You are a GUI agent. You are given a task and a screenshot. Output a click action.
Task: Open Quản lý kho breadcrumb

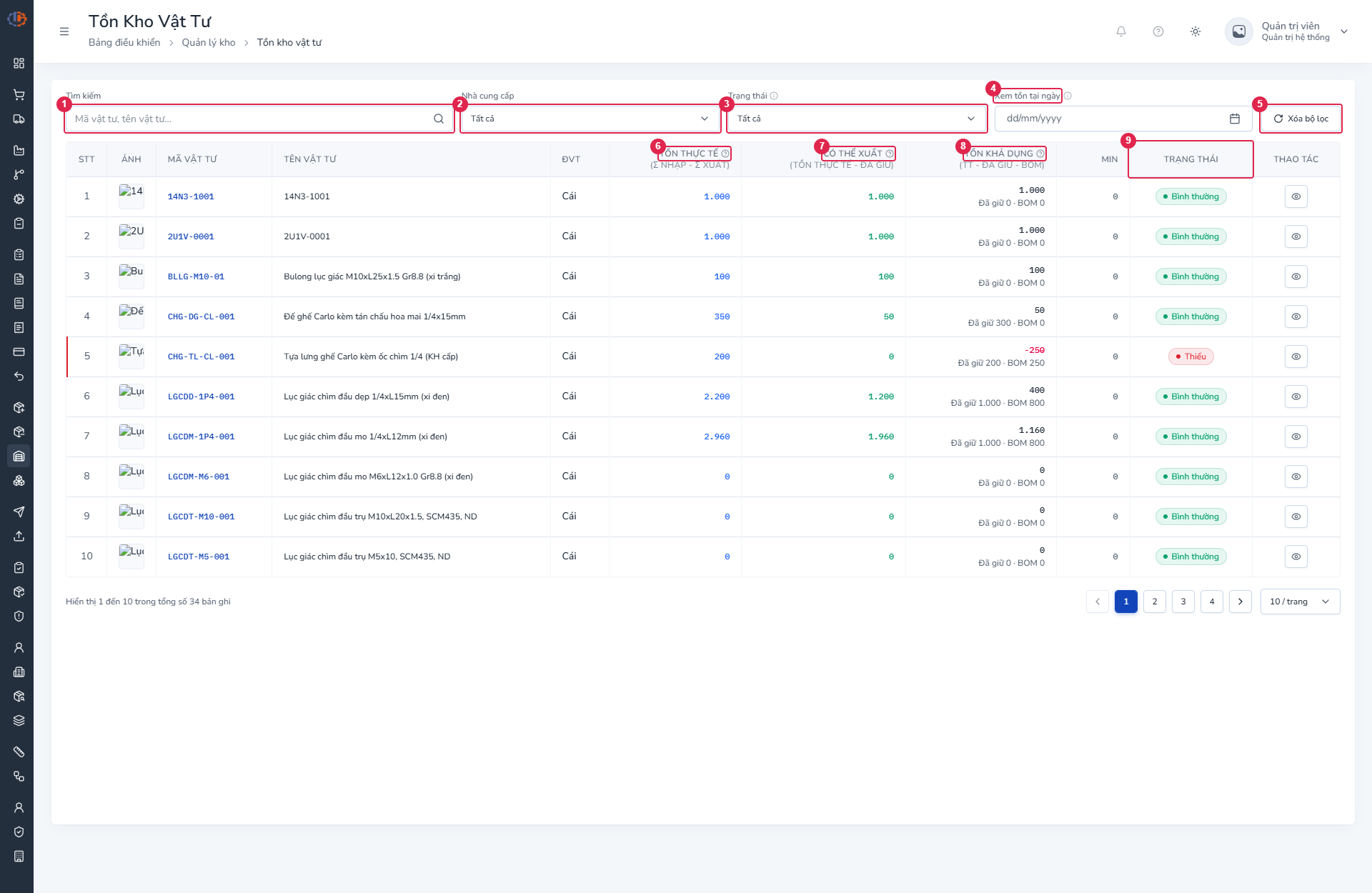(x=209, y=43)
